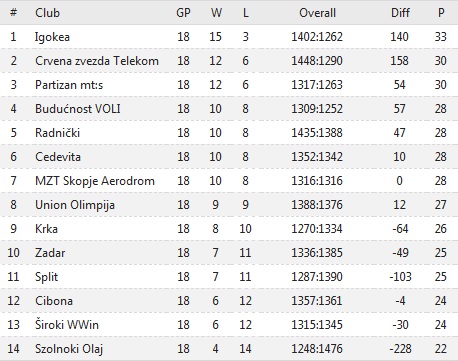
Task: Sort standings by Diff header
Action: (400, 13)
